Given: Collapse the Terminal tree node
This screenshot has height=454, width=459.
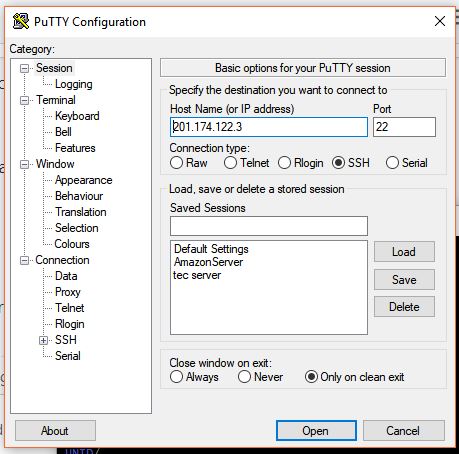Looking at the screenshot, I should tap(24, 100).
